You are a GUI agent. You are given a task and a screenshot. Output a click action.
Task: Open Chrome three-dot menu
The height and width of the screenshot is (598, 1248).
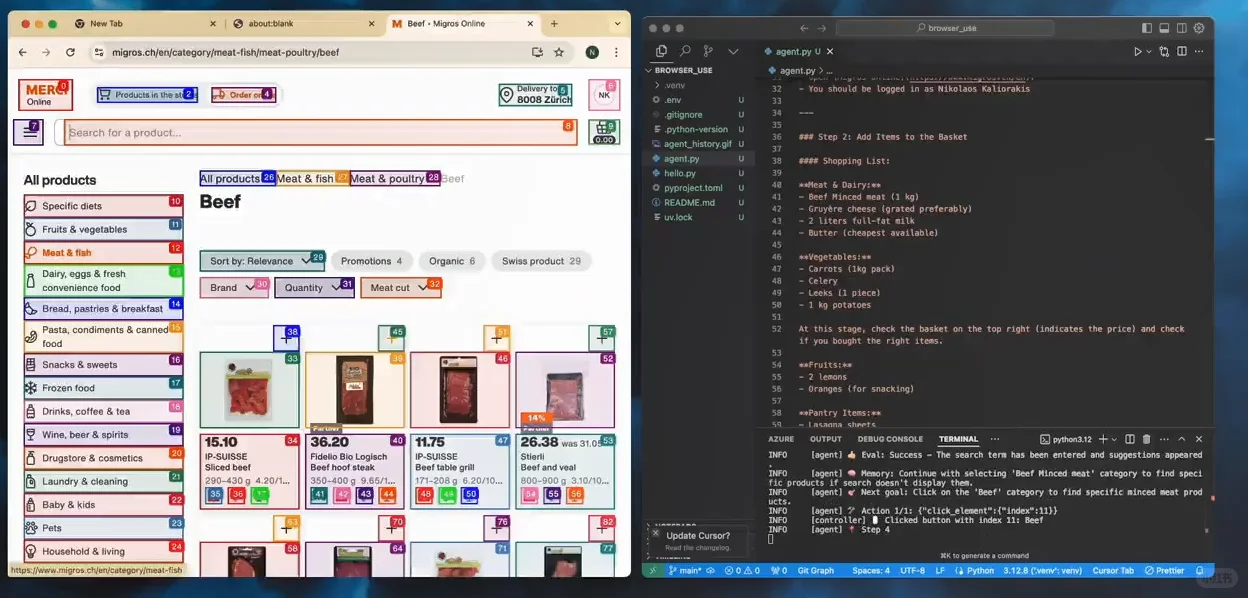615,52
